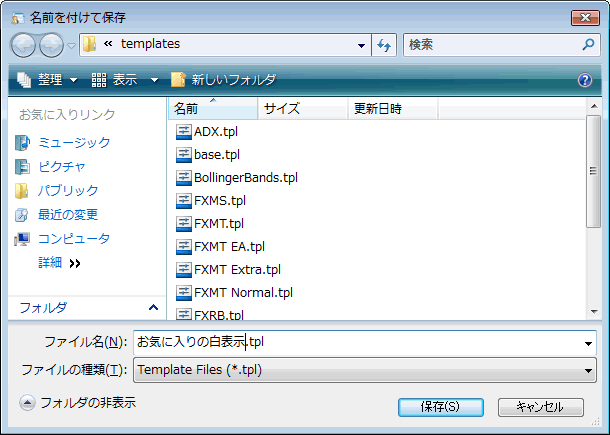Expand the 表示 views dropdown arrow
Screen dimensions: 610x435
tap(154, 81)
